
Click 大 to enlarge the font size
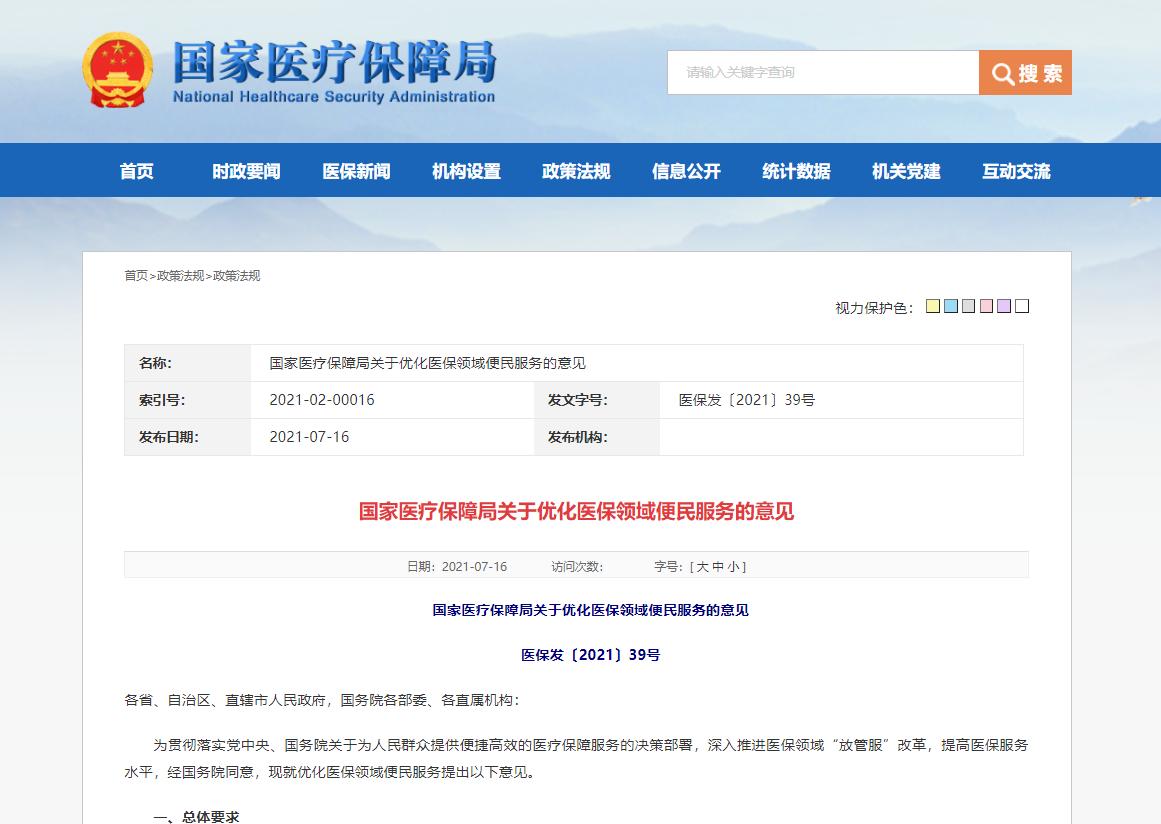tap(701, 565)
